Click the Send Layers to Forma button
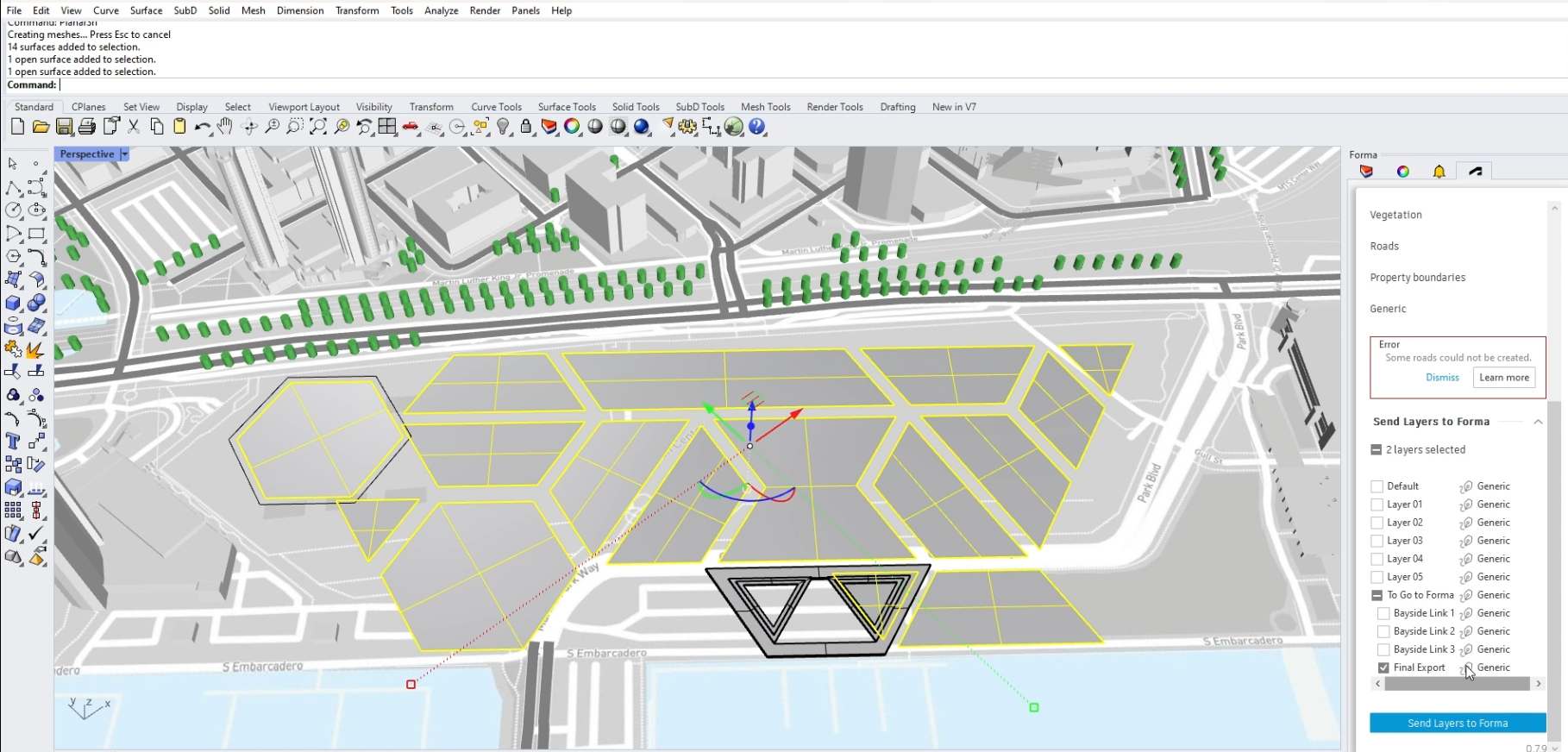This screenshot has height=752, width=1568. click(x=1458, y=723)
